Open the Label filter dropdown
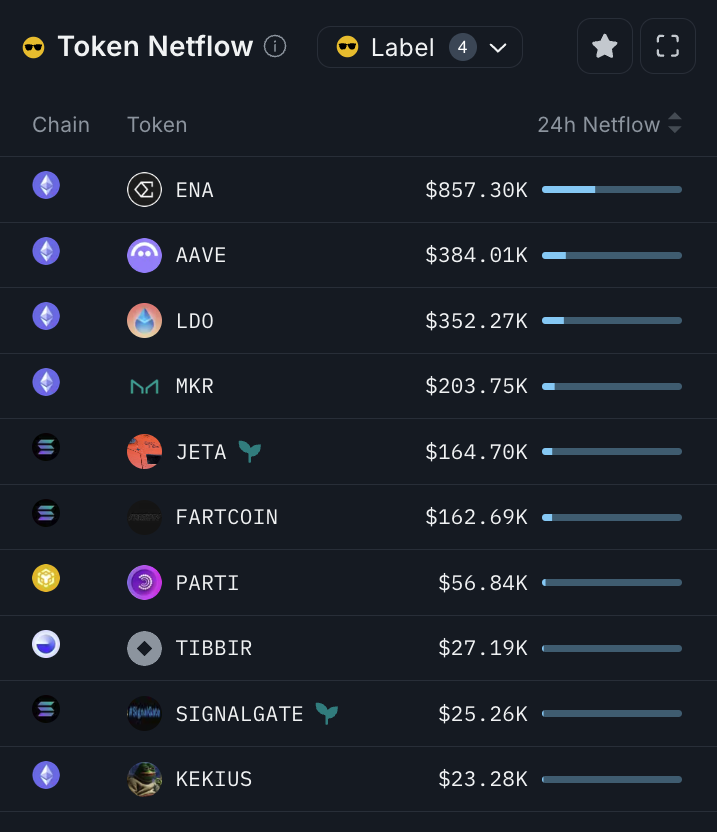717x832 pixels. [420, 47]
